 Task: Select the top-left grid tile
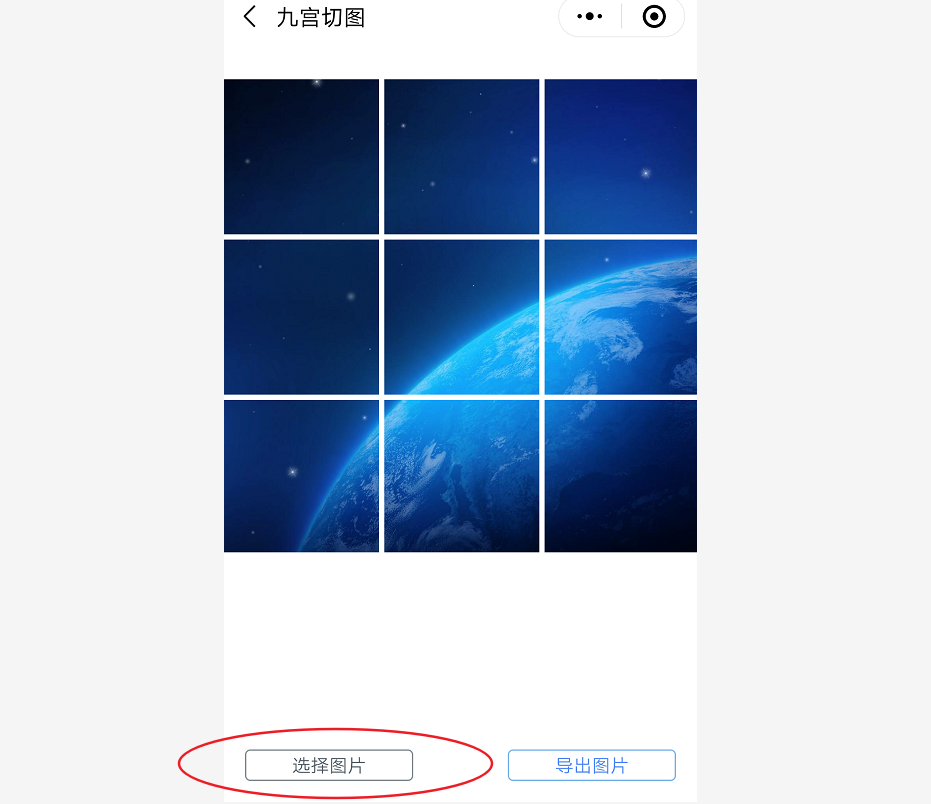pyautogui.click(x=301, y=156)
